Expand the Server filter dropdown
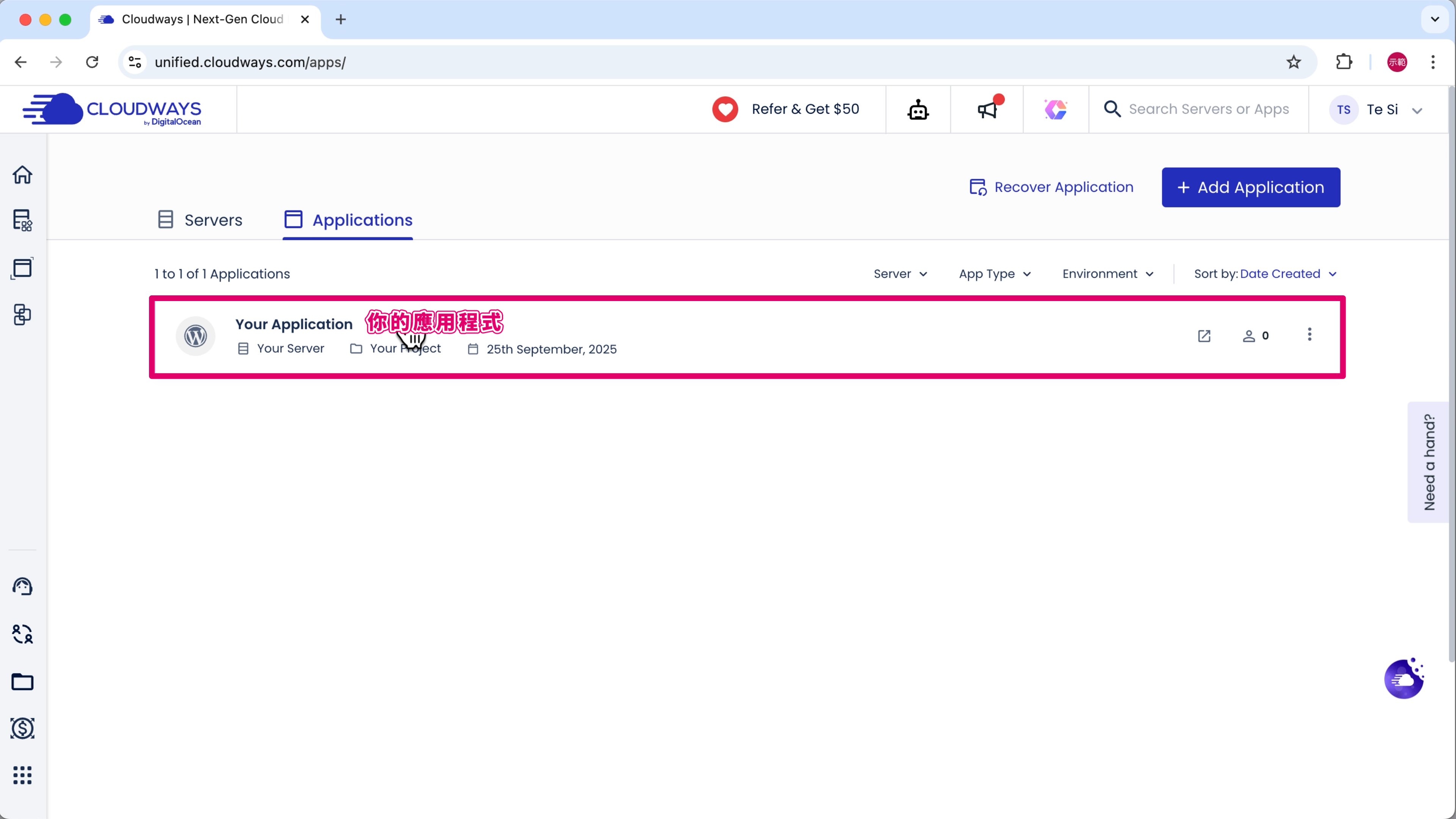This screenshot has width=1456, height=819. [x=900, y=274]
